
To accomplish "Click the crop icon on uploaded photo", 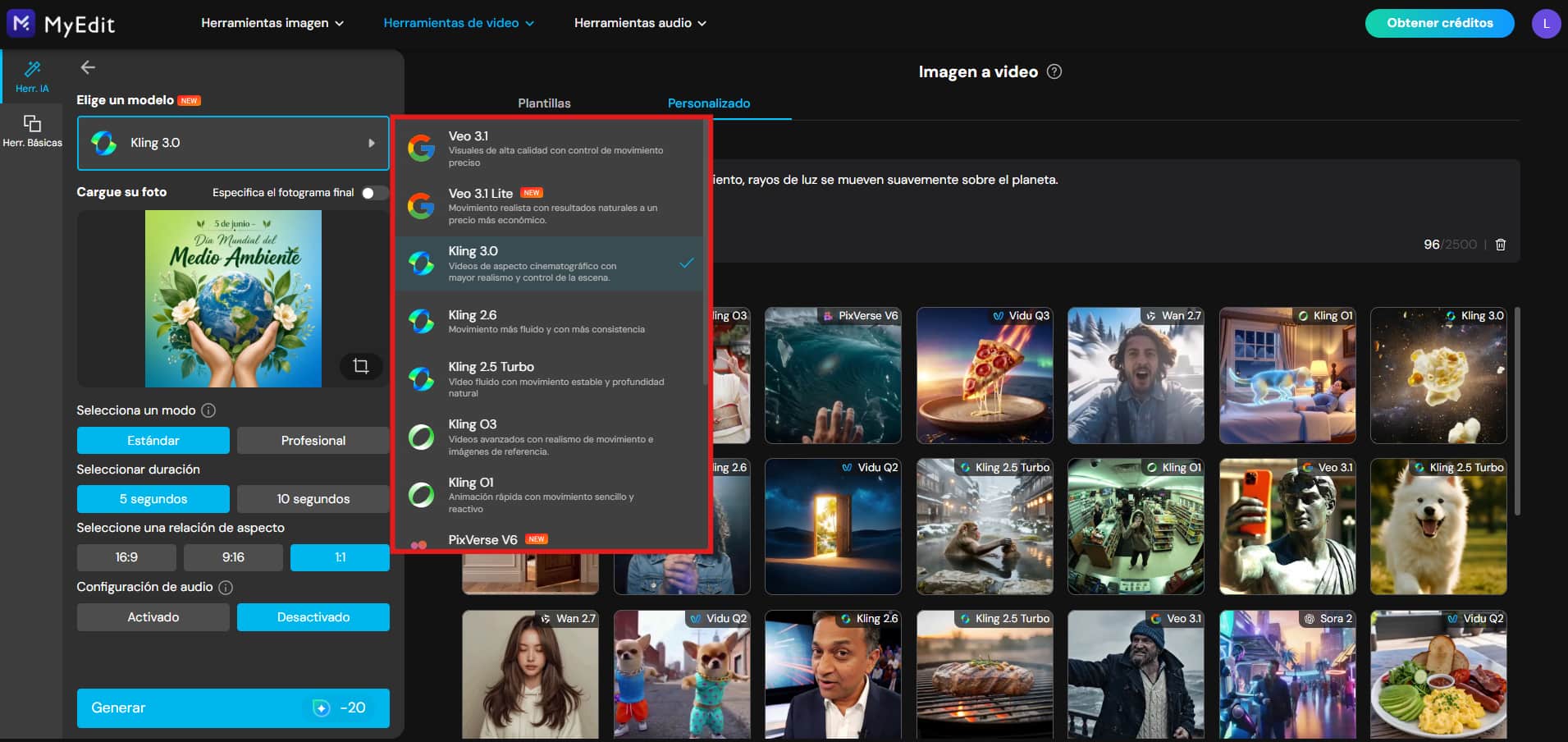I will pyautogui.click(x=360, y=366).
